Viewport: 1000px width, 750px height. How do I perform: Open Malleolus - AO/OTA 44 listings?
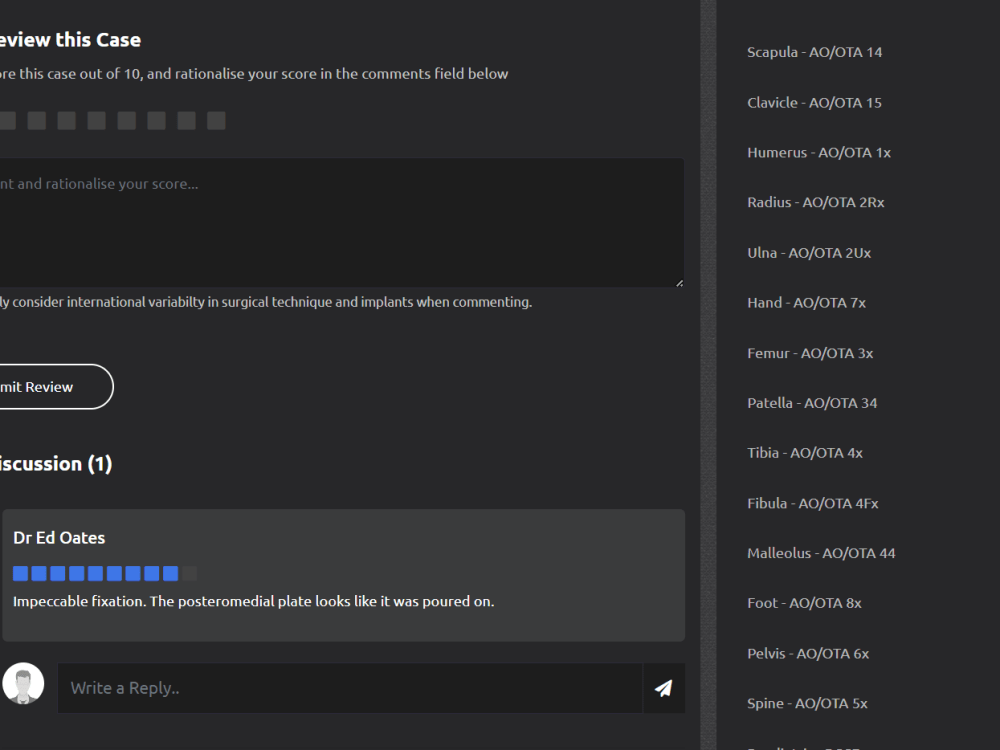pyautogui.click(x=821, y=552)
